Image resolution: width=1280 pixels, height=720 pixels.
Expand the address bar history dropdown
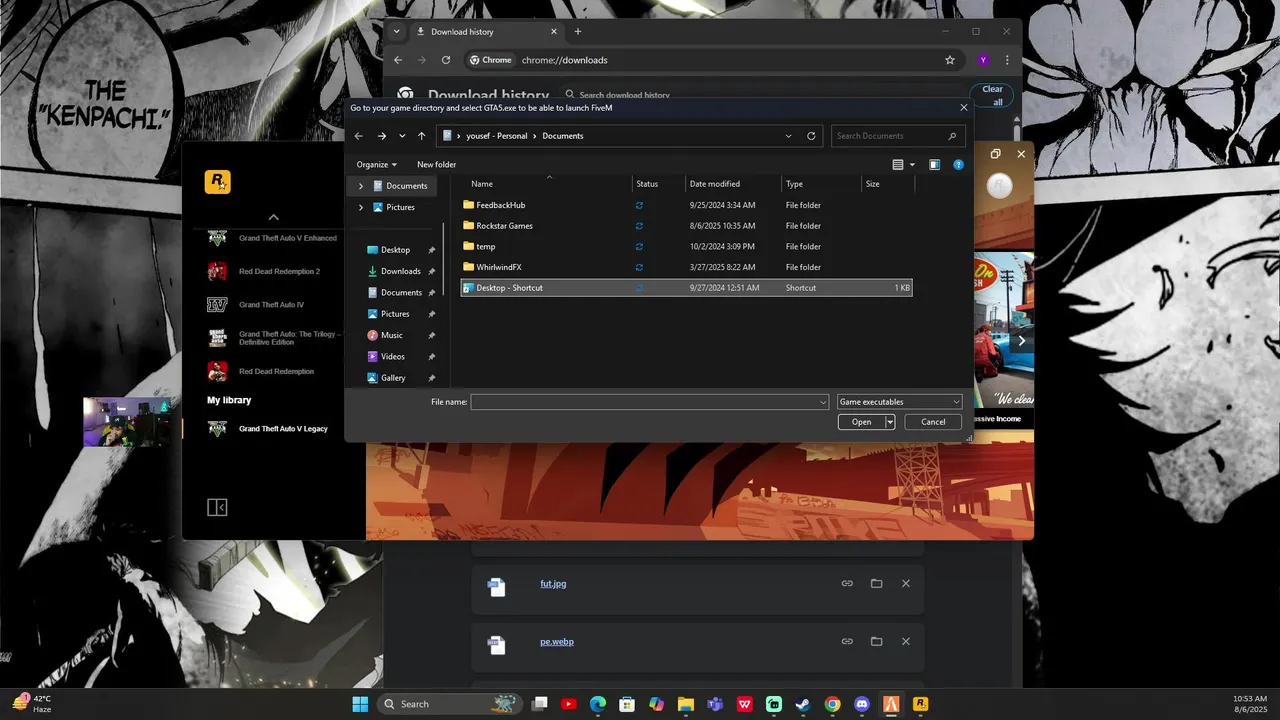[789, 136]
